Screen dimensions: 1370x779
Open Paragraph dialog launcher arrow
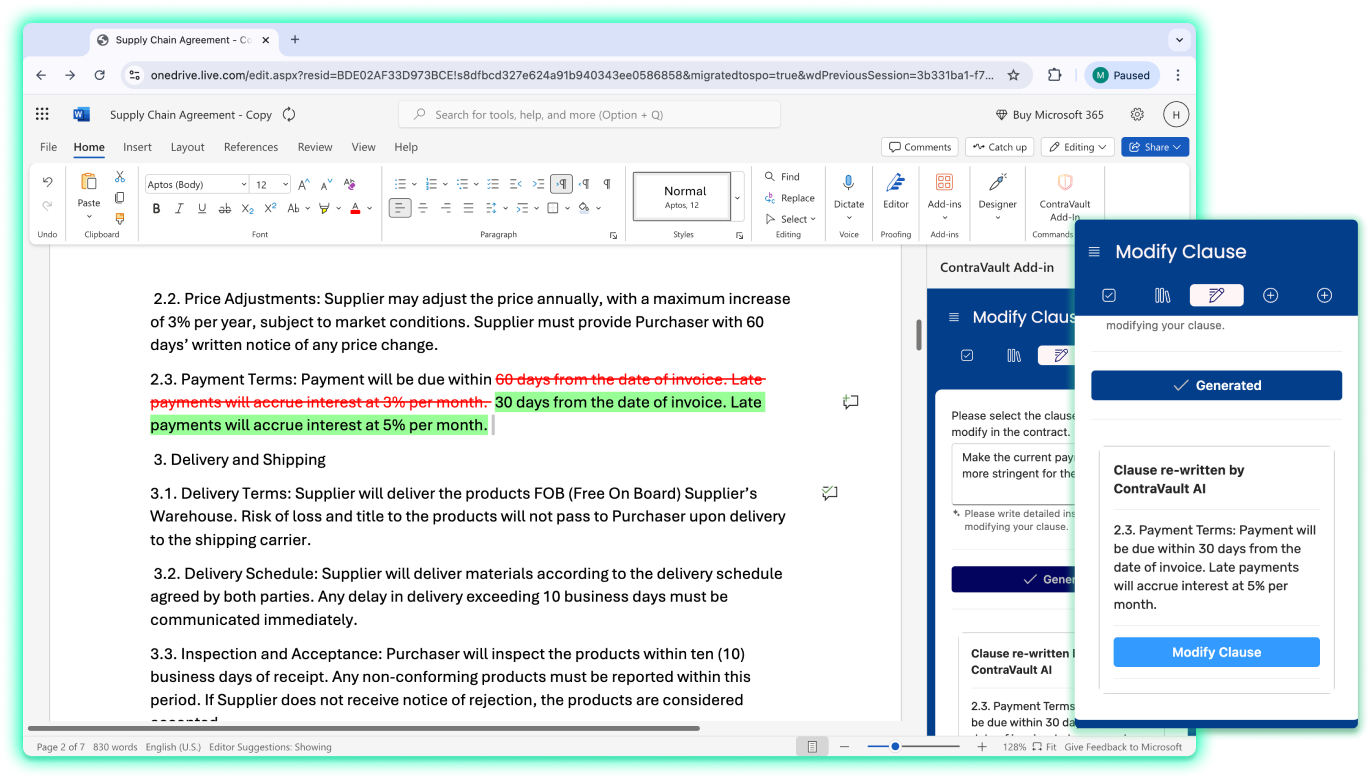[x=613, y=235]
